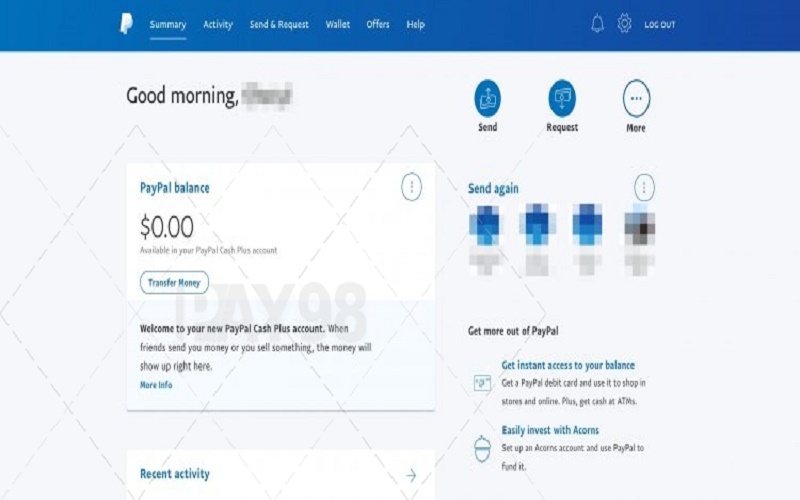
Task: Select the fourth Send again contact
Action: [640, 239]
